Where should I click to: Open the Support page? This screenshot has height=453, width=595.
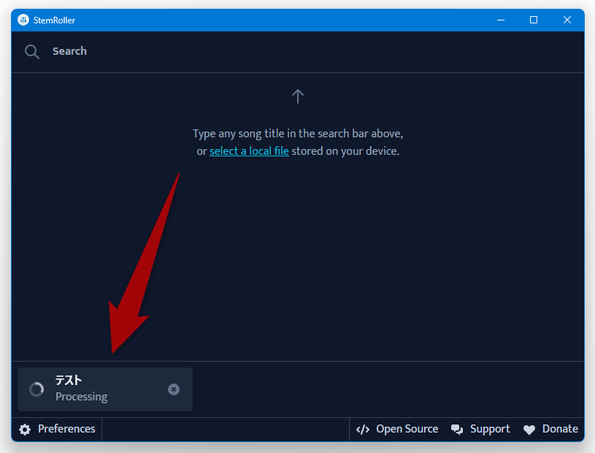tap(480, 429)
